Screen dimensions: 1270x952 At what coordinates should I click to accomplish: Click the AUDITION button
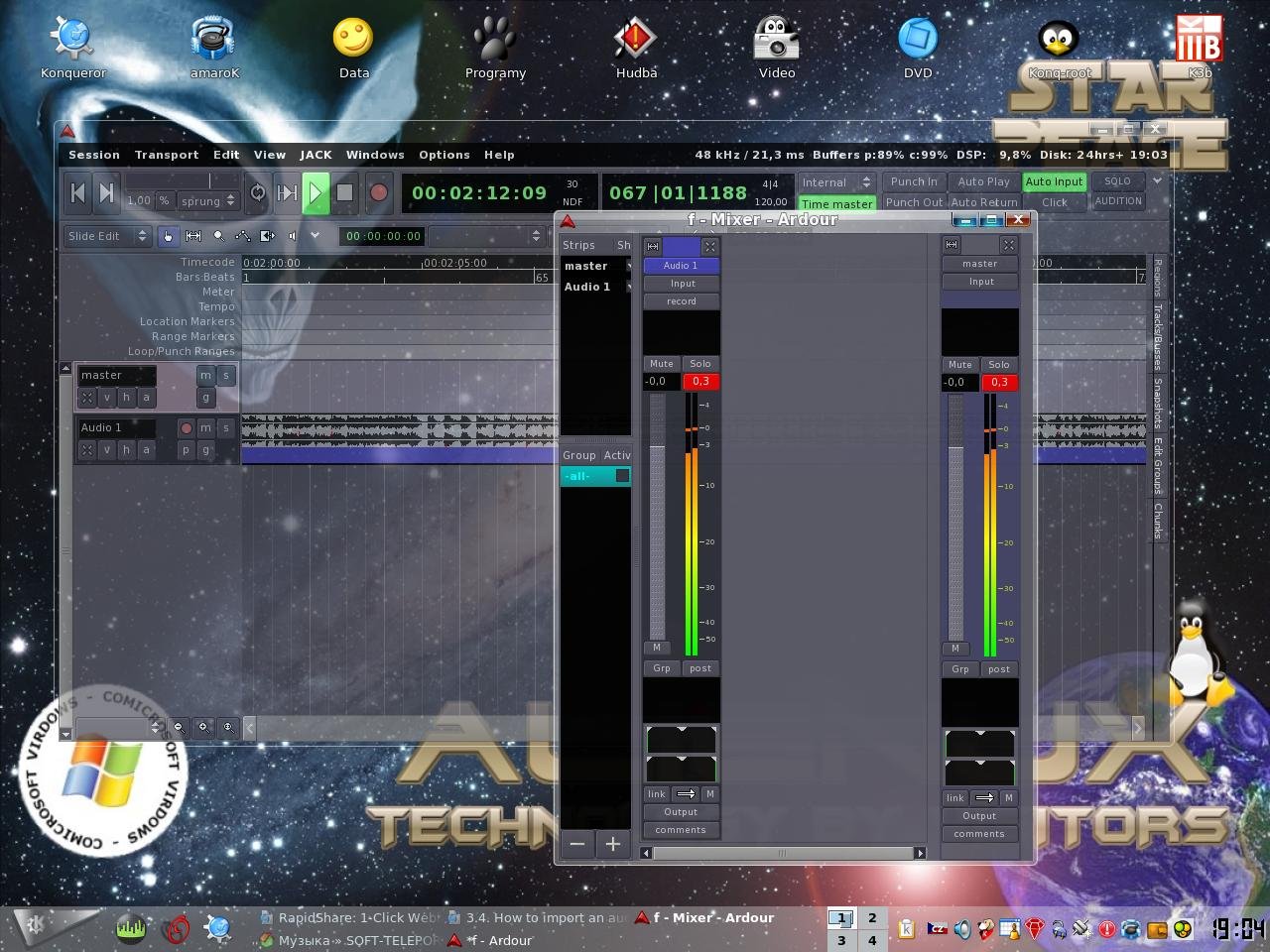[x=1118, y=201]
